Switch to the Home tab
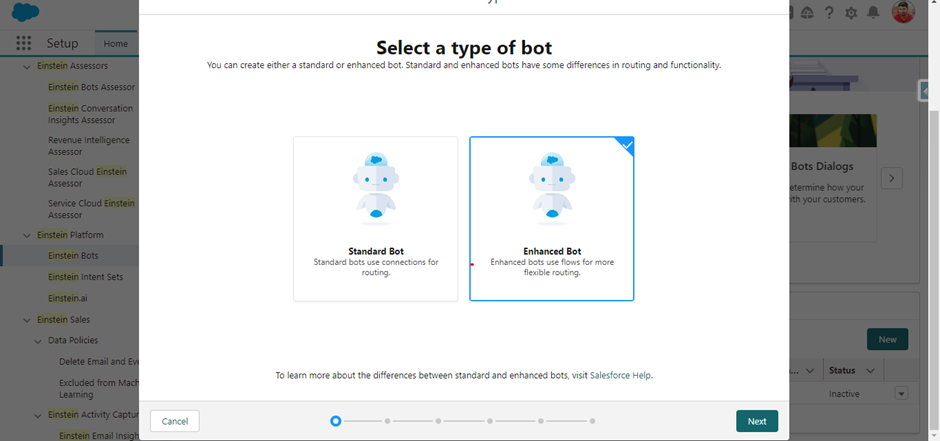This screenshot has width=940, height=441. point(116,44)
